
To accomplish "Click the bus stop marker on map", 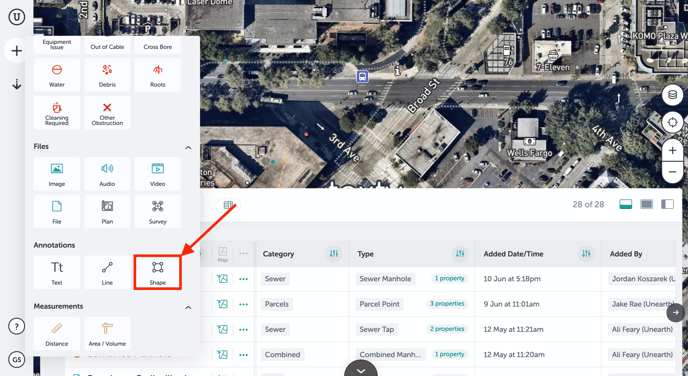I will click(362, 76).
